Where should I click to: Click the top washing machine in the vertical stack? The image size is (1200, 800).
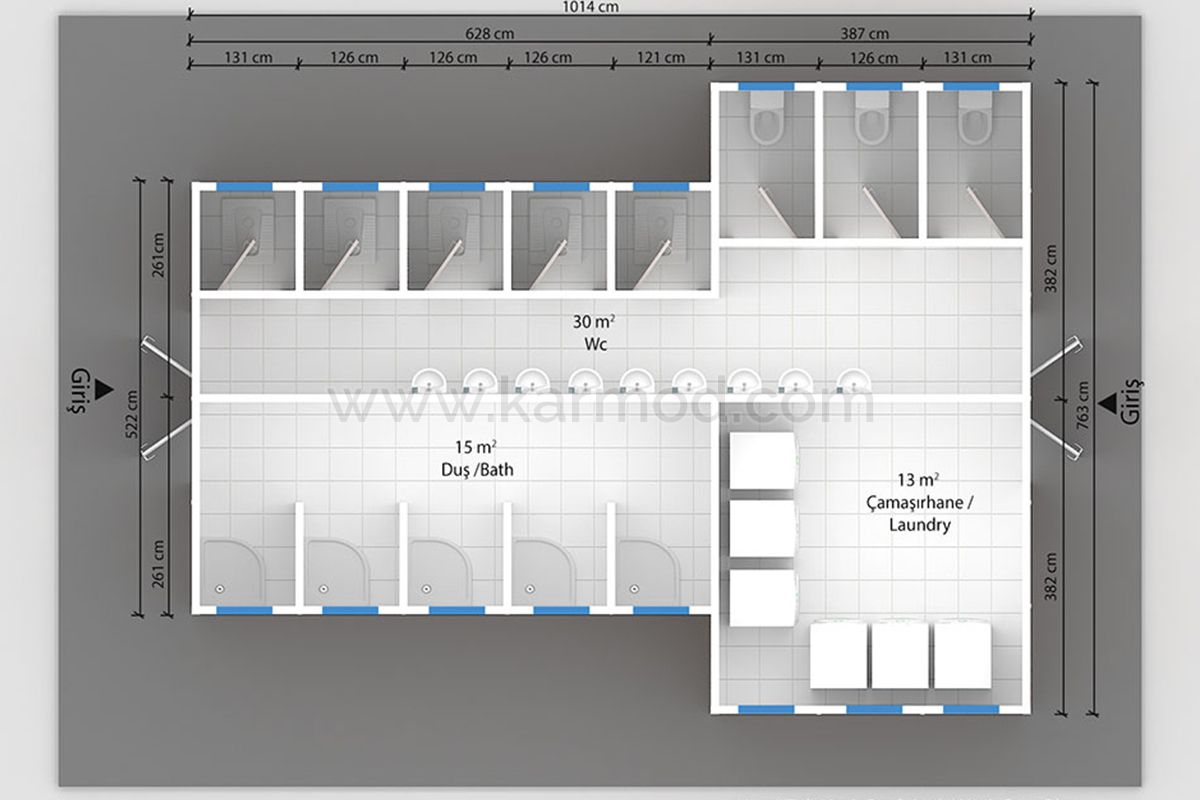(762, 461)
